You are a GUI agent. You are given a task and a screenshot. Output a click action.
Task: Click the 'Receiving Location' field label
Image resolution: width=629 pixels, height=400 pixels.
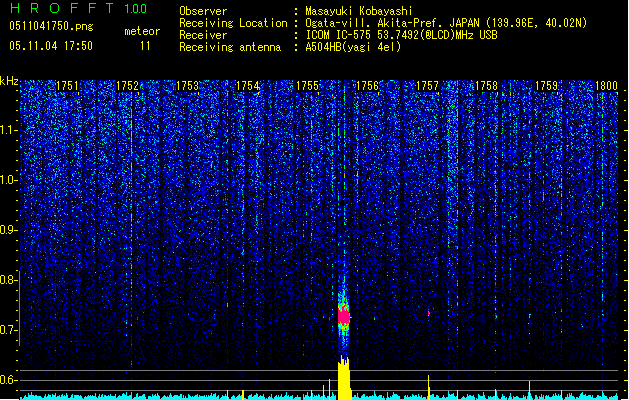tap(233, 23)
